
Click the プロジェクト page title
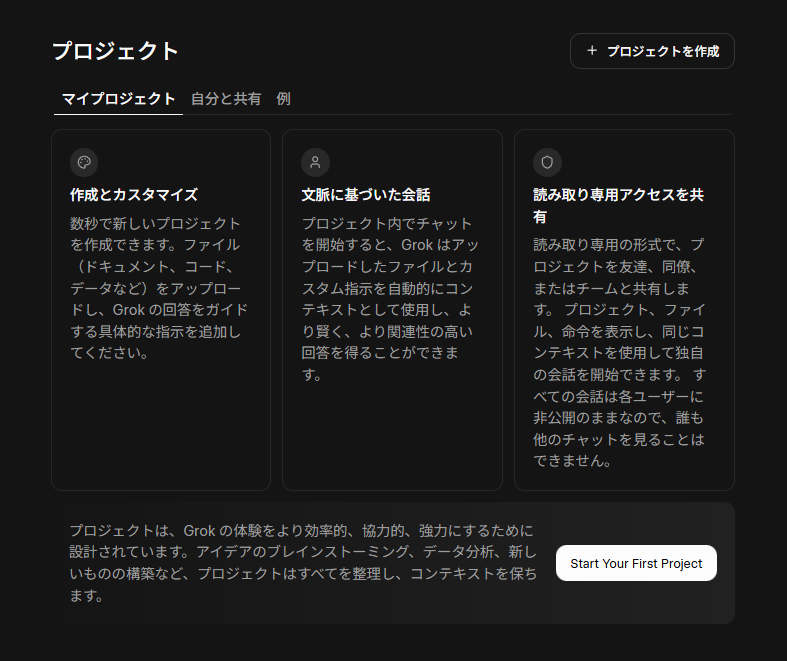point(115,51)
